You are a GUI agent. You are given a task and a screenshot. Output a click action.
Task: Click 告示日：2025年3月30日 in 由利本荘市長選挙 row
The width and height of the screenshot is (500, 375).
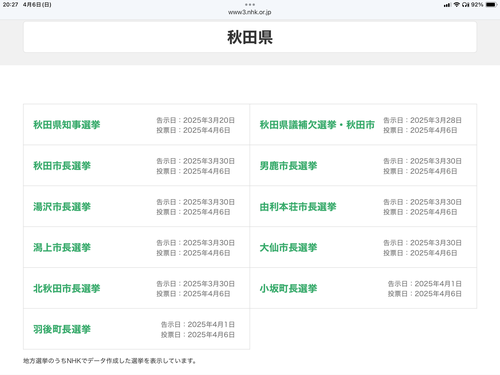422,202
